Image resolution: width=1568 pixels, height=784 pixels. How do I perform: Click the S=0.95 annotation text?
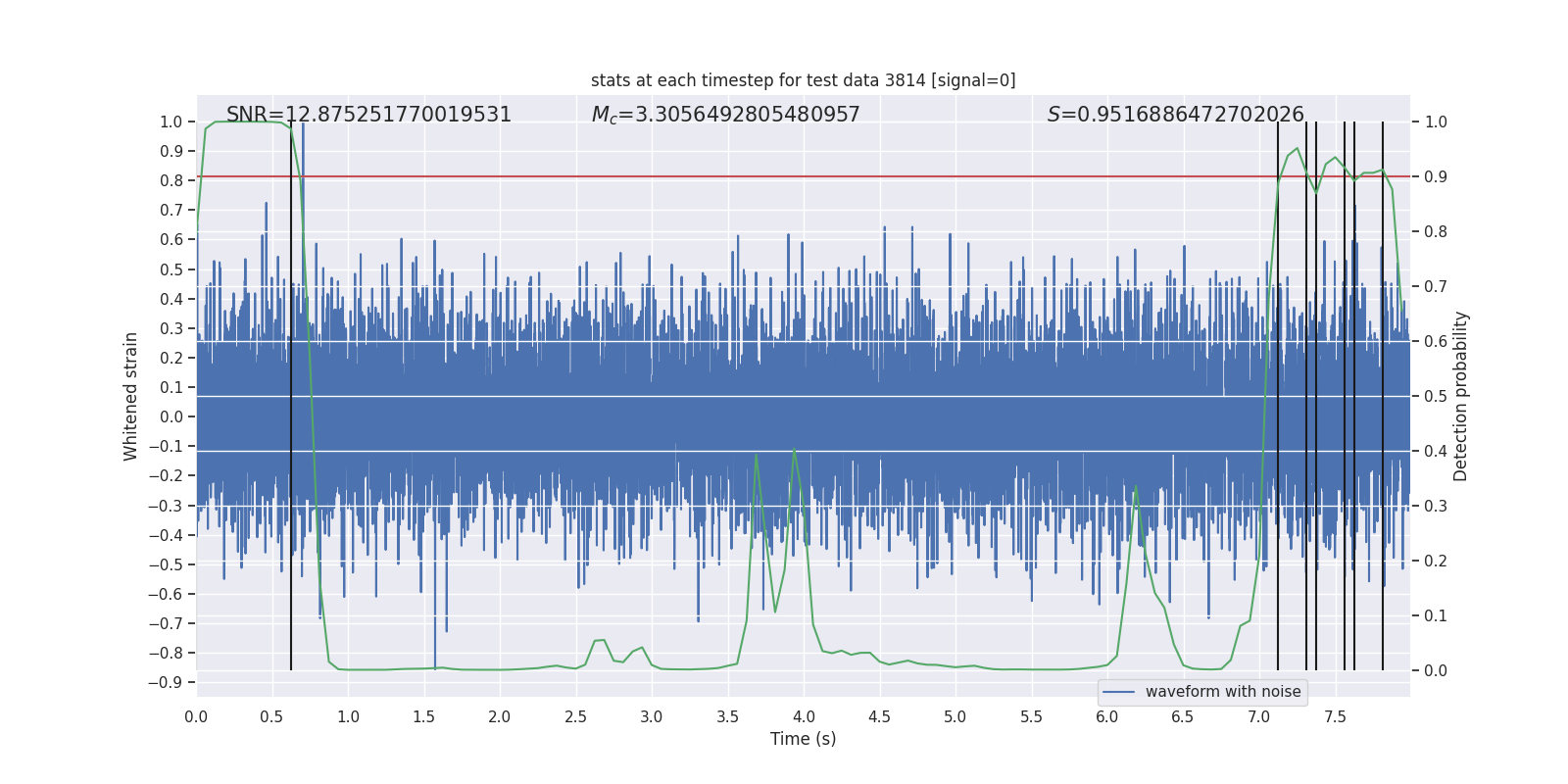pos(1175,115)
